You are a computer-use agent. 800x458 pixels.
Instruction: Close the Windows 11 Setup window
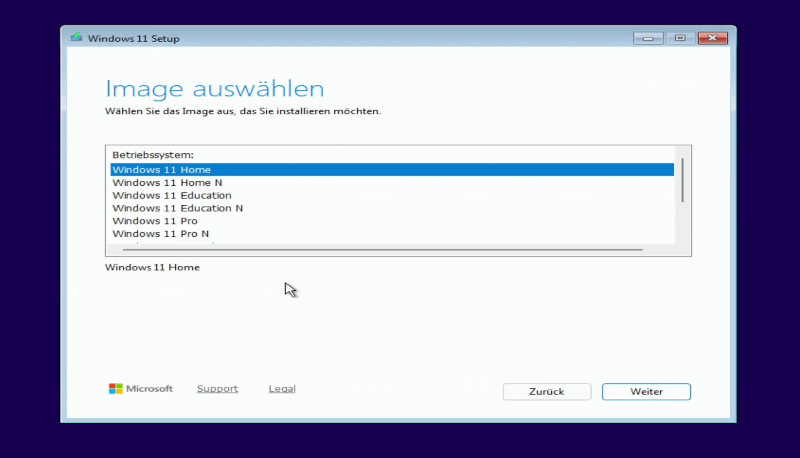pyautogui.click(x=712, y=38)
